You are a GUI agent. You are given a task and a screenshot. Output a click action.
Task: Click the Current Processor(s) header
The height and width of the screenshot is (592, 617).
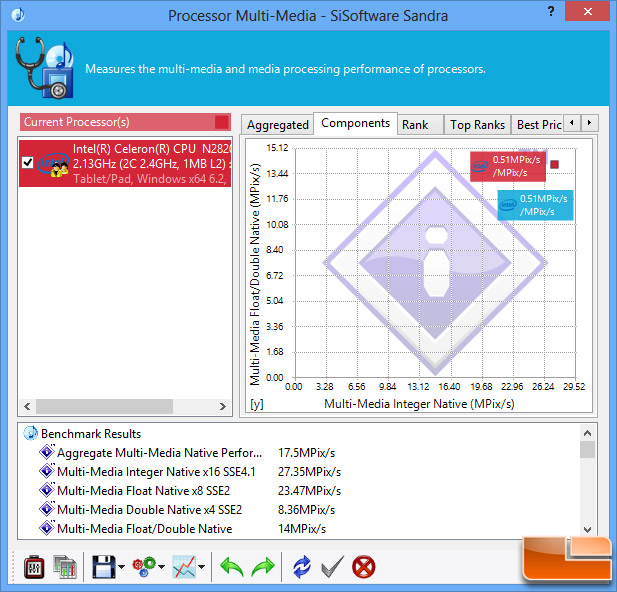click(x=125, y=122)
